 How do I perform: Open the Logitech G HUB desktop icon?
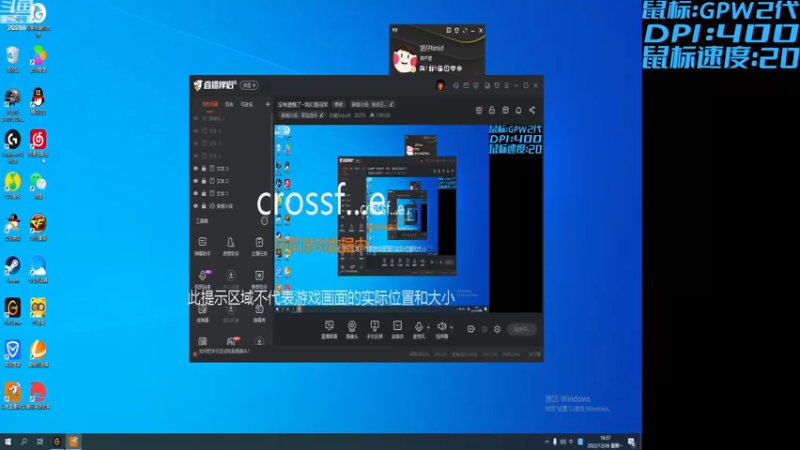(13, 146)
